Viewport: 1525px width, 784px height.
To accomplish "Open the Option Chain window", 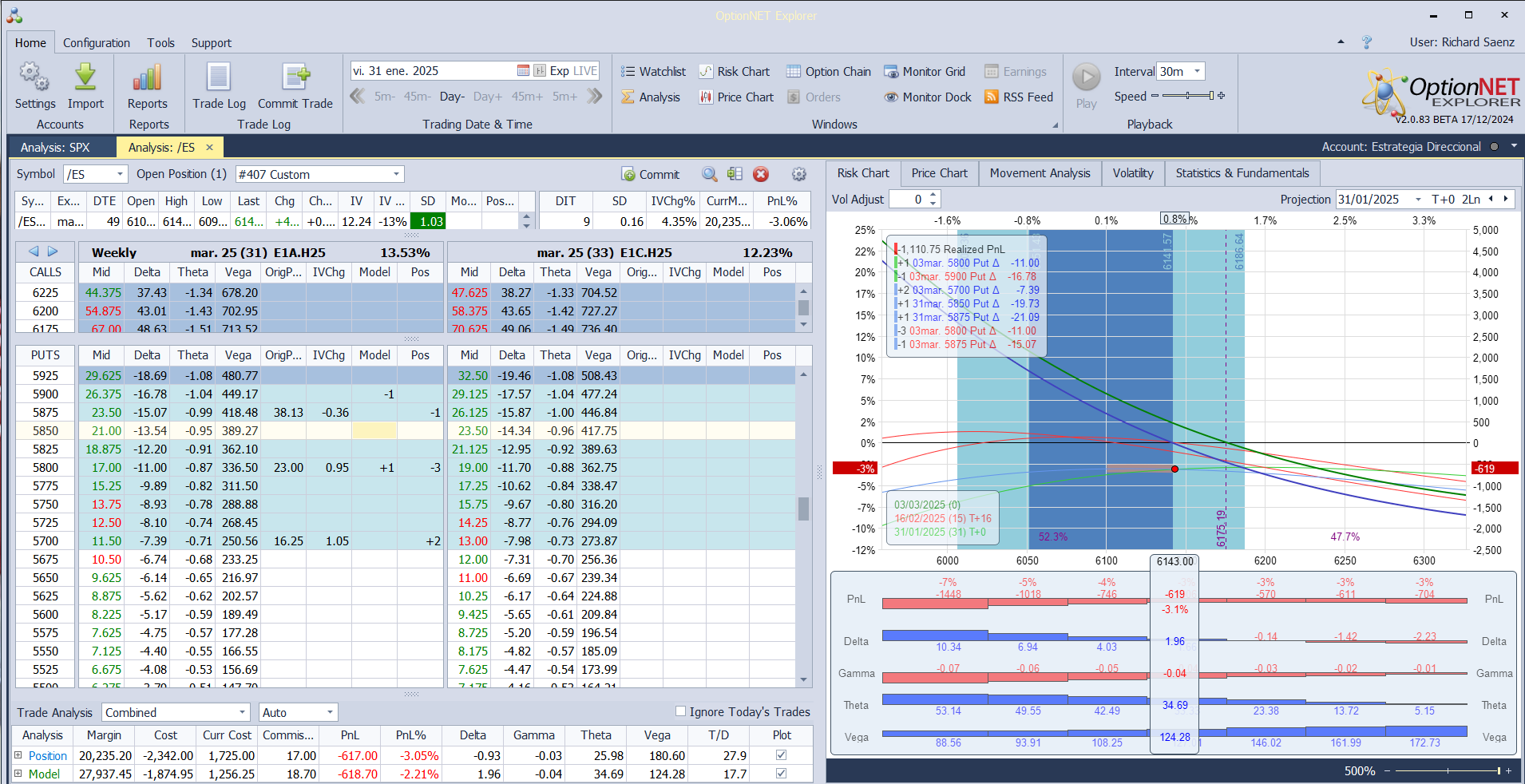I will [829, 72].
